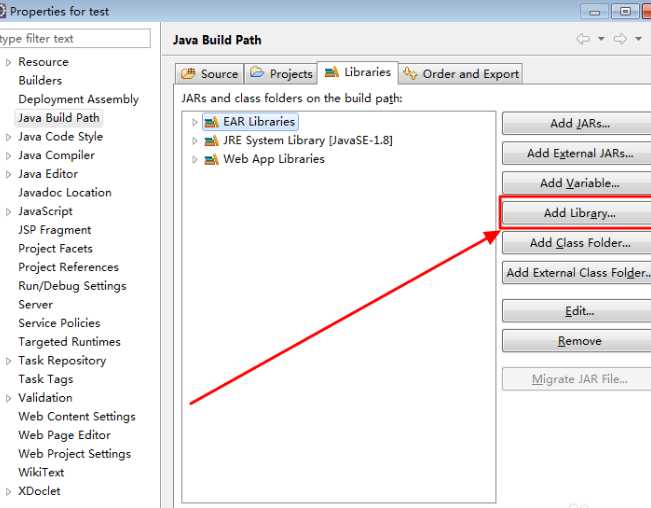Open Project Facets page
Image resolution: width=651 pixels, height=508 pixels.
coord(55,249)
